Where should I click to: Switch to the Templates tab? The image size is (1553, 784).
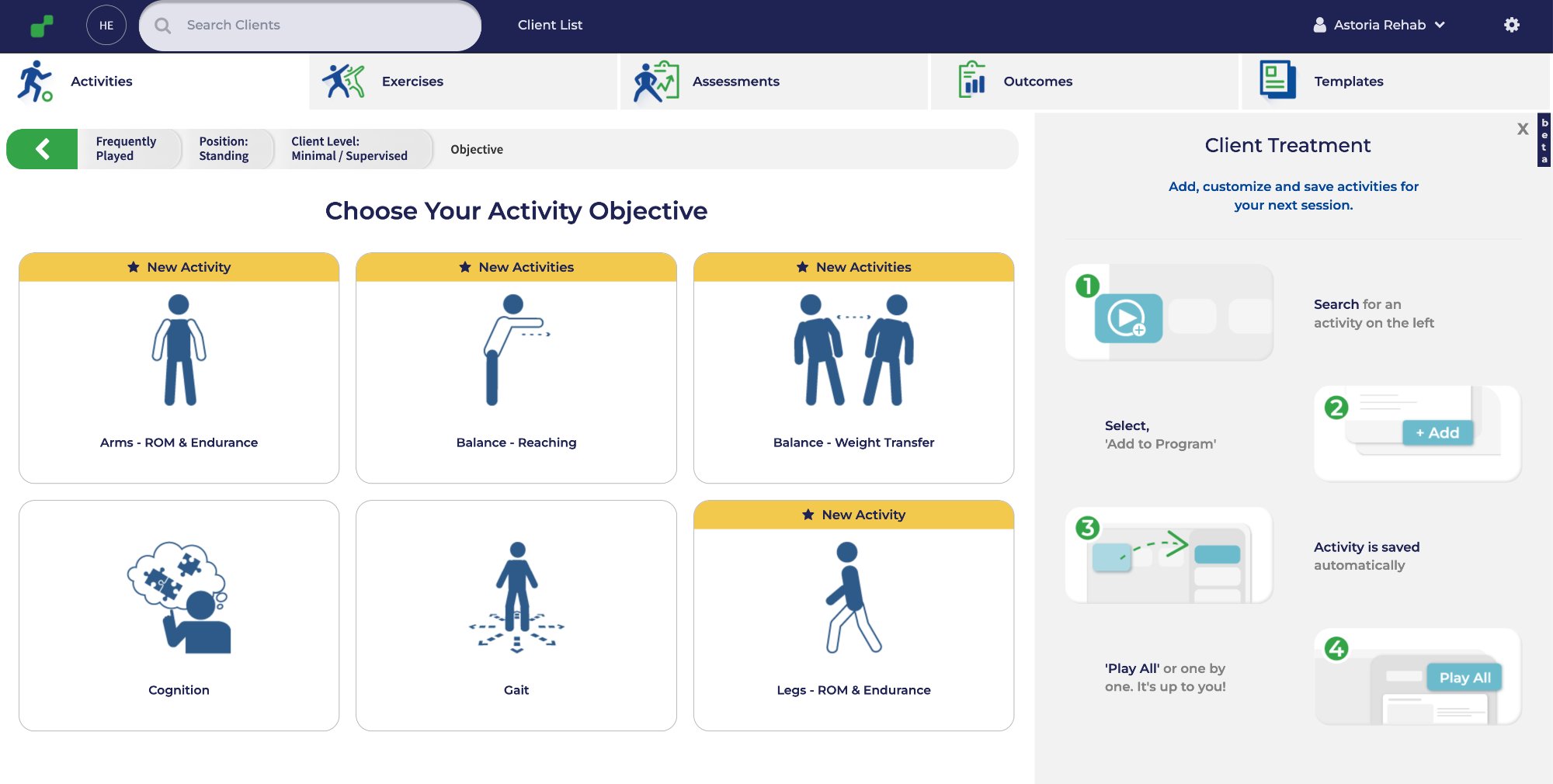pyautogui.click(x=1348, y=81)
